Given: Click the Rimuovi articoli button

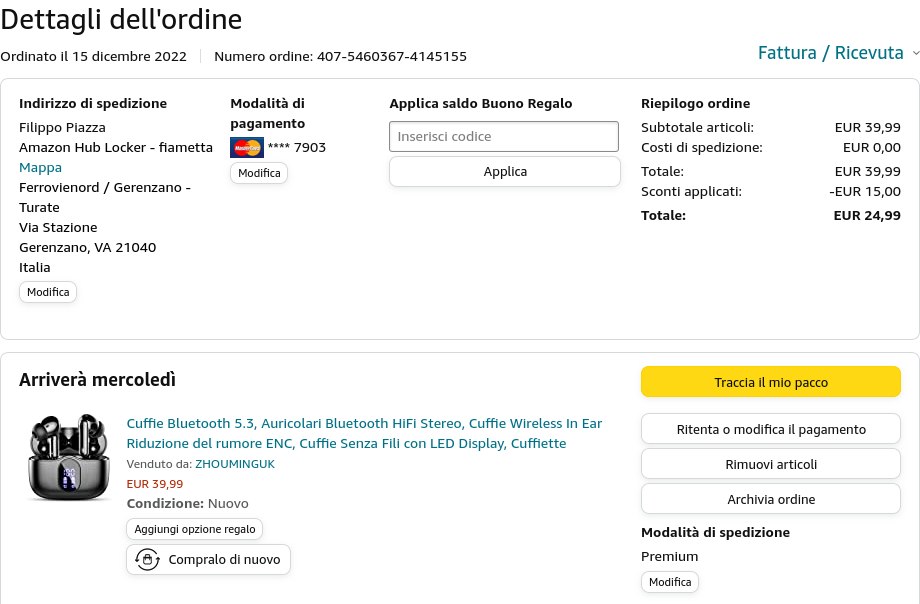Looking at the screenshot, I should pyautogui.click(x=770, y=464).
